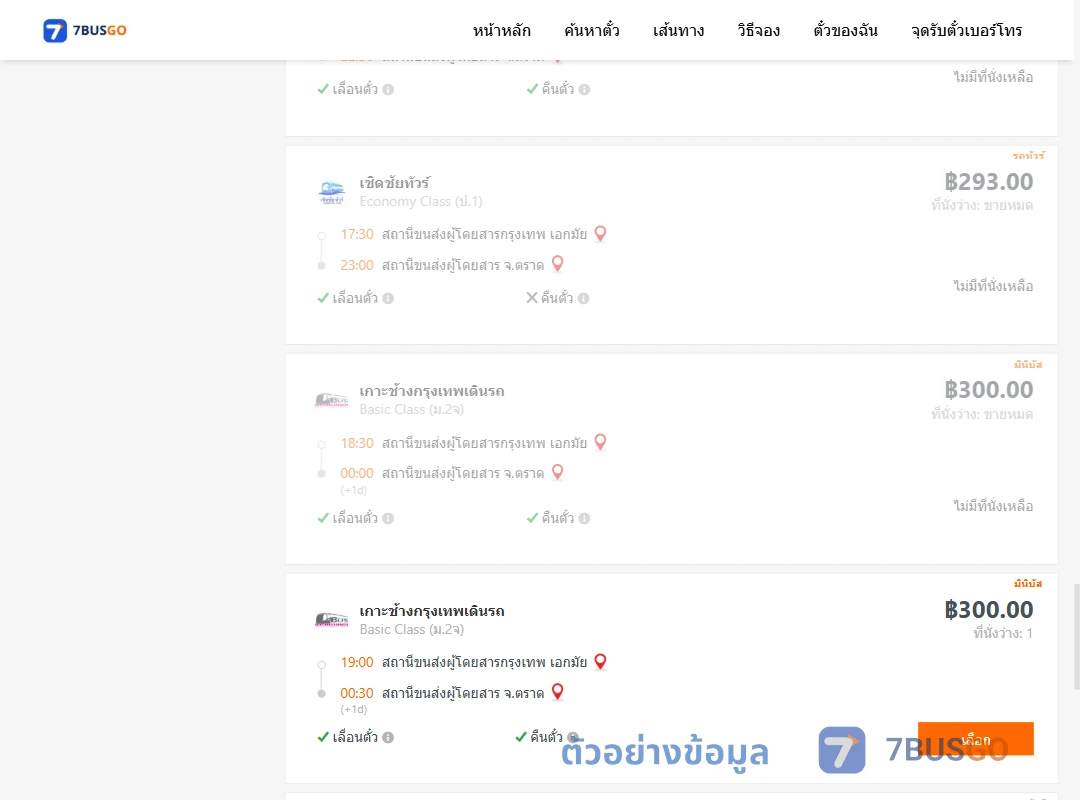Click รถทัวร์ vehicle type tag

(x=1028, y=156)
